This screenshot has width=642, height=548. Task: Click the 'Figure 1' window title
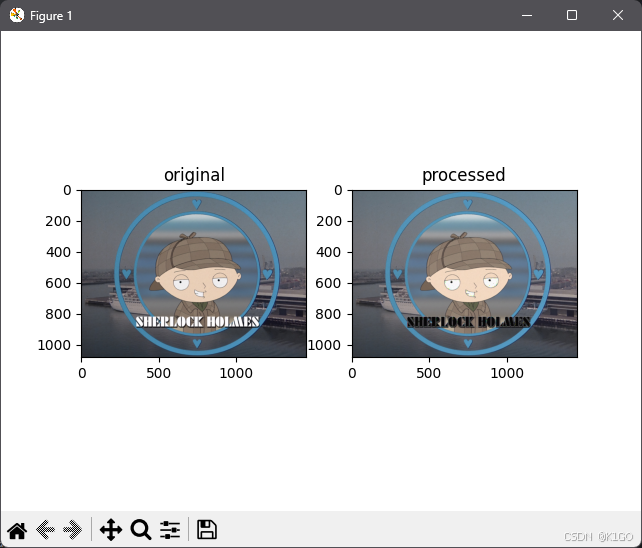[x=51, y=16]
